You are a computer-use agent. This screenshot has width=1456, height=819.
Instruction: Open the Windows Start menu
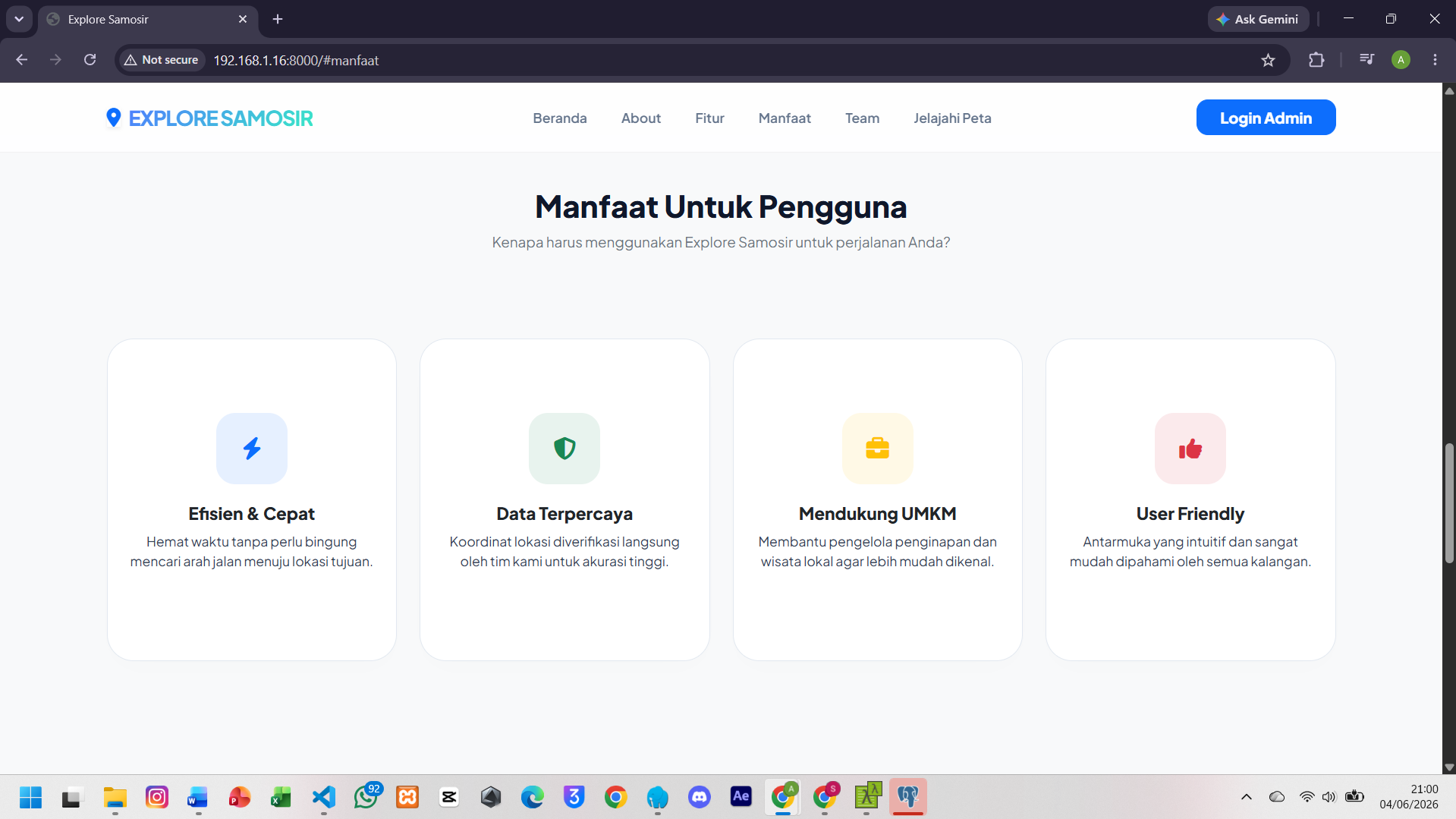pos(30,797)
